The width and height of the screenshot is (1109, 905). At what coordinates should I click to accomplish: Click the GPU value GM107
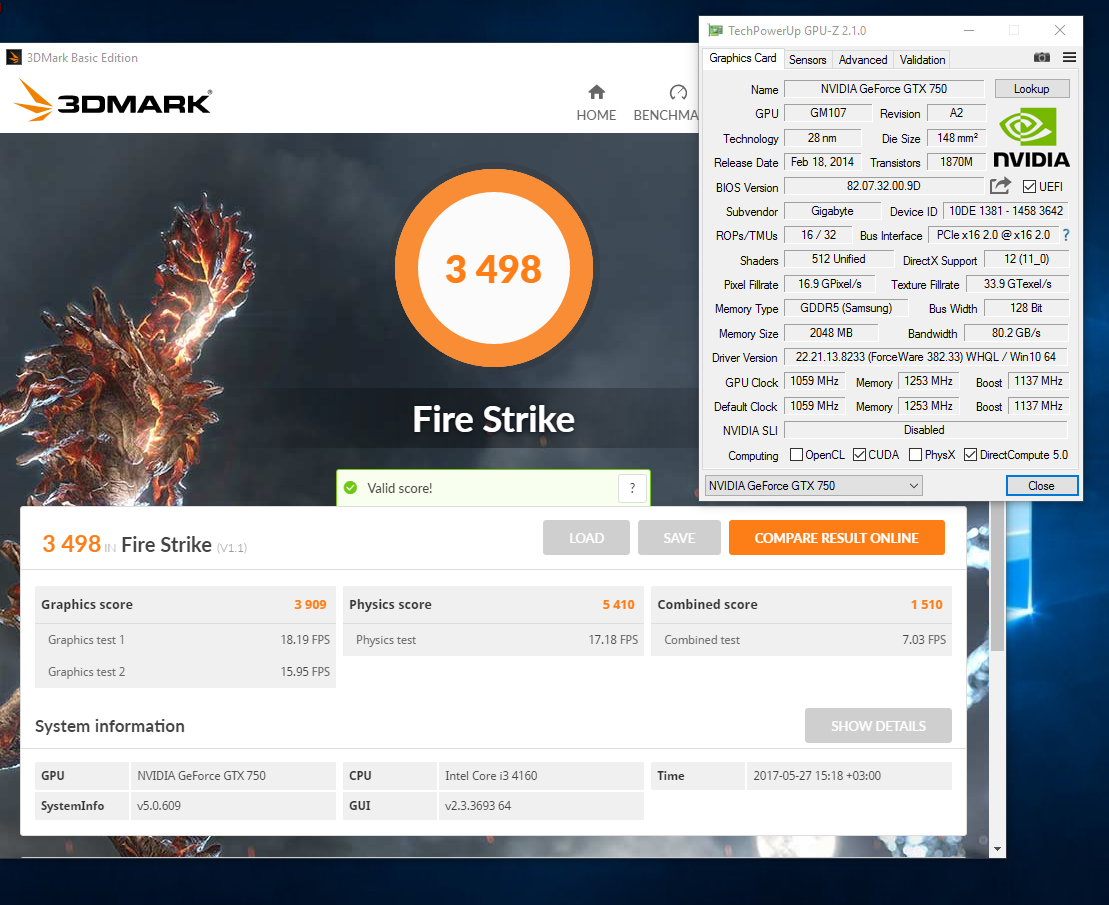click(828, 113)
